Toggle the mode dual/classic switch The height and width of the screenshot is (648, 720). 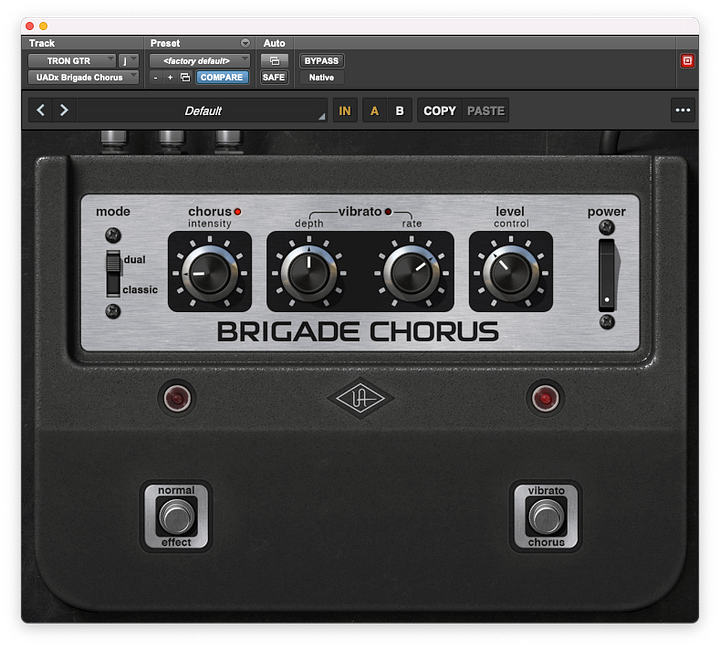[113, 274]
